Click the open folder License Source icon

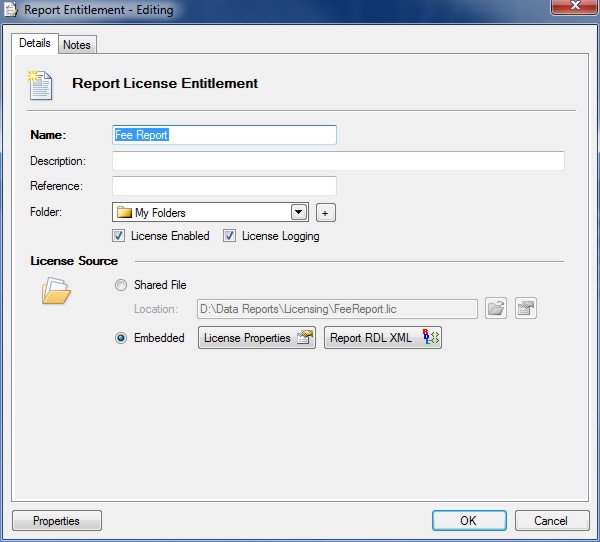56,292
